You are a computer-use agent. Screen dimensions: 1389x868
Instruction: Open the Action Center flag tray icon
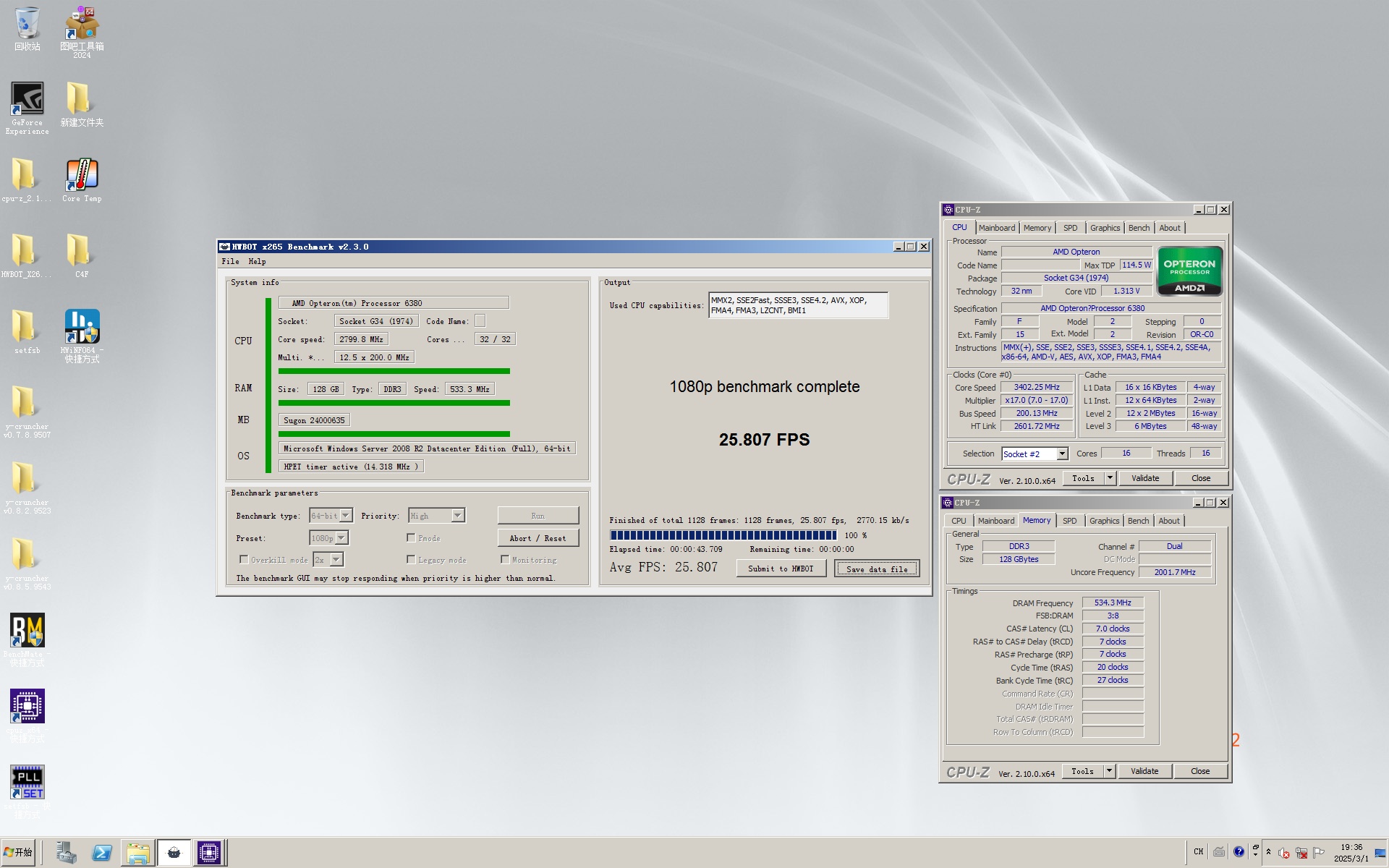pos(1318,852)
